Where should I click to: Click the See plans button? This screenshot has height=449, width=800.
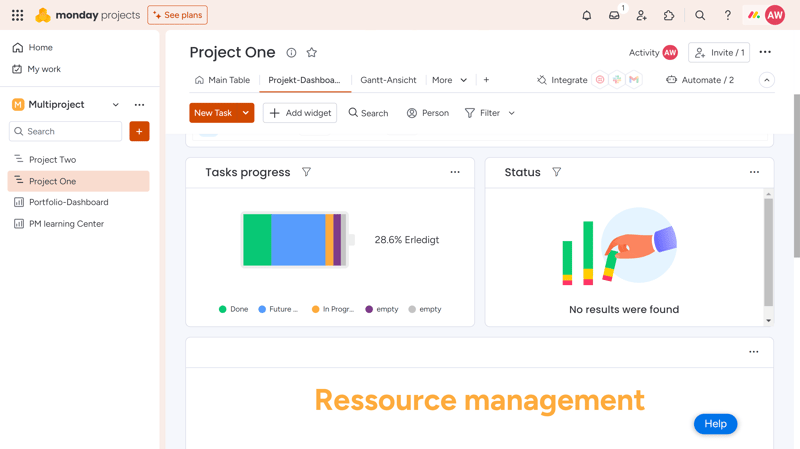(178, 15)
